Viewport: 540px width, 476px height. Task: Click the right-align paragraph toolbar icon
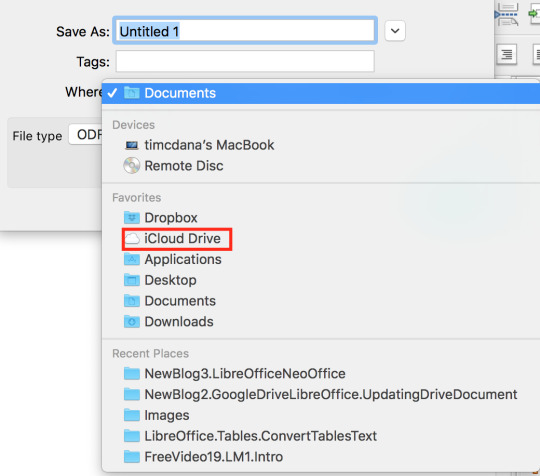[x=506, y=54]
